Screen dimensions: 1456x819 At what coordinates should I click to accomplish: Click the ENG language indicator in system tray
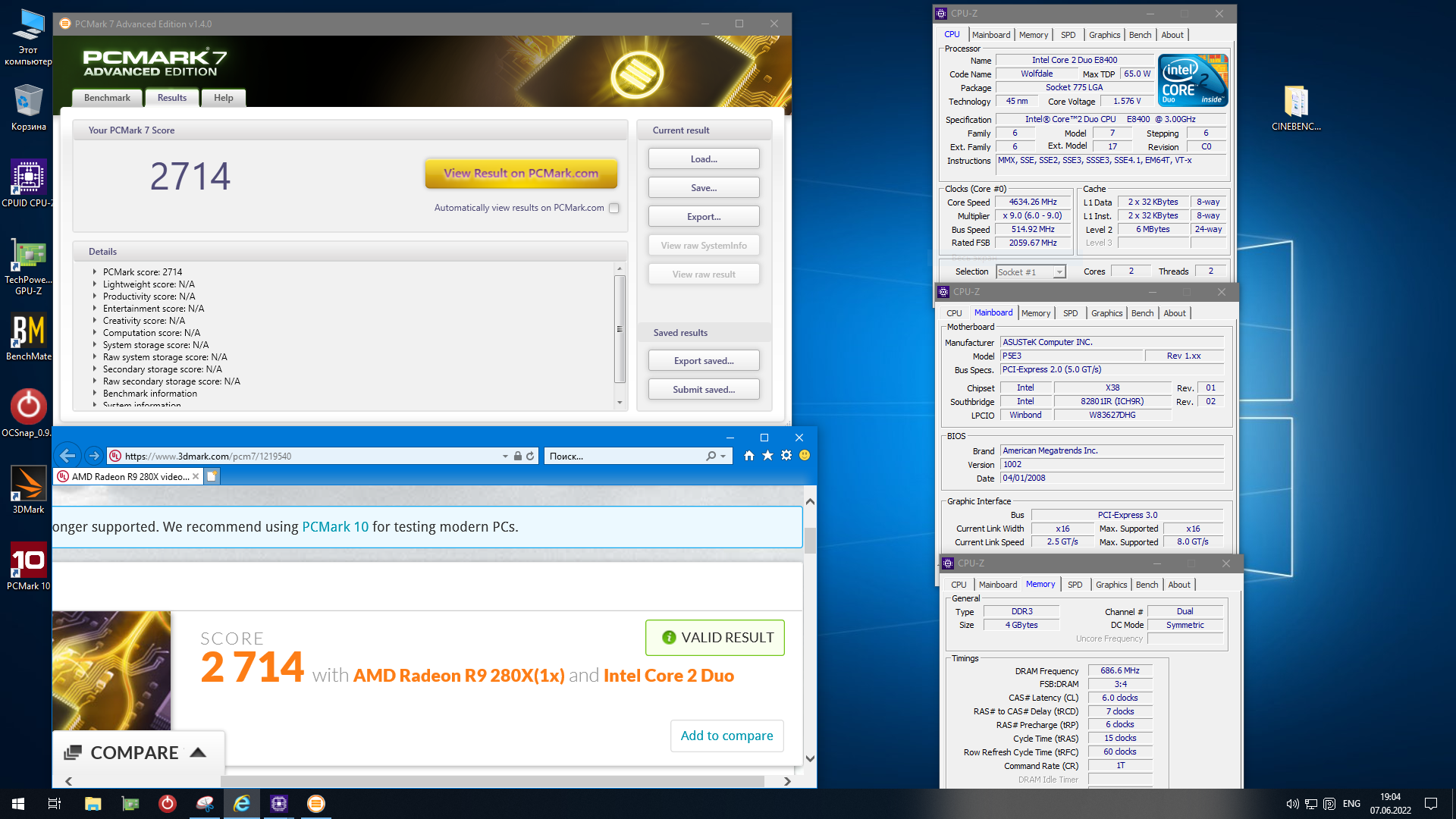click(1351, 804)
